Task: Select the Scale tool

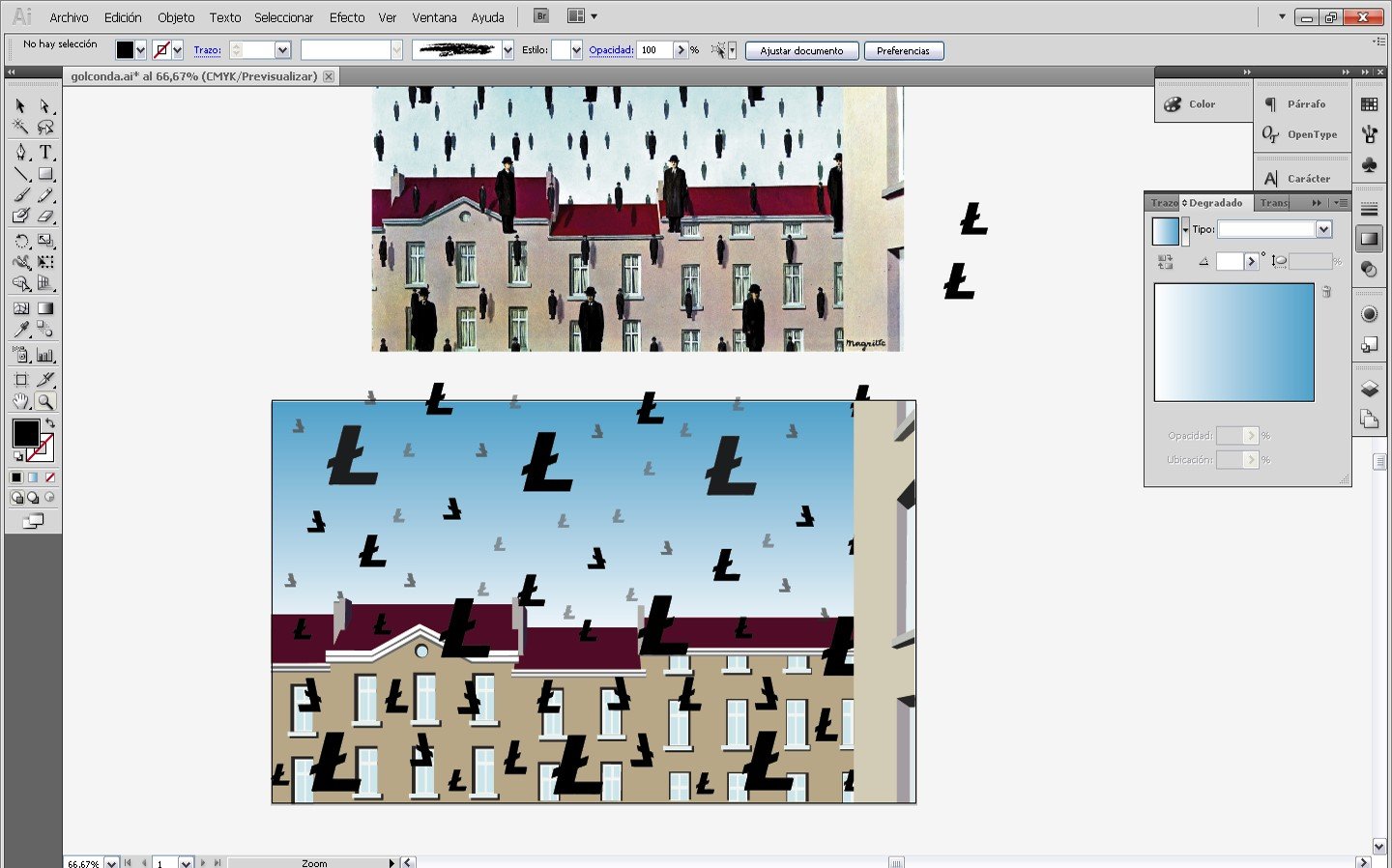Action: tap(45, 242)
